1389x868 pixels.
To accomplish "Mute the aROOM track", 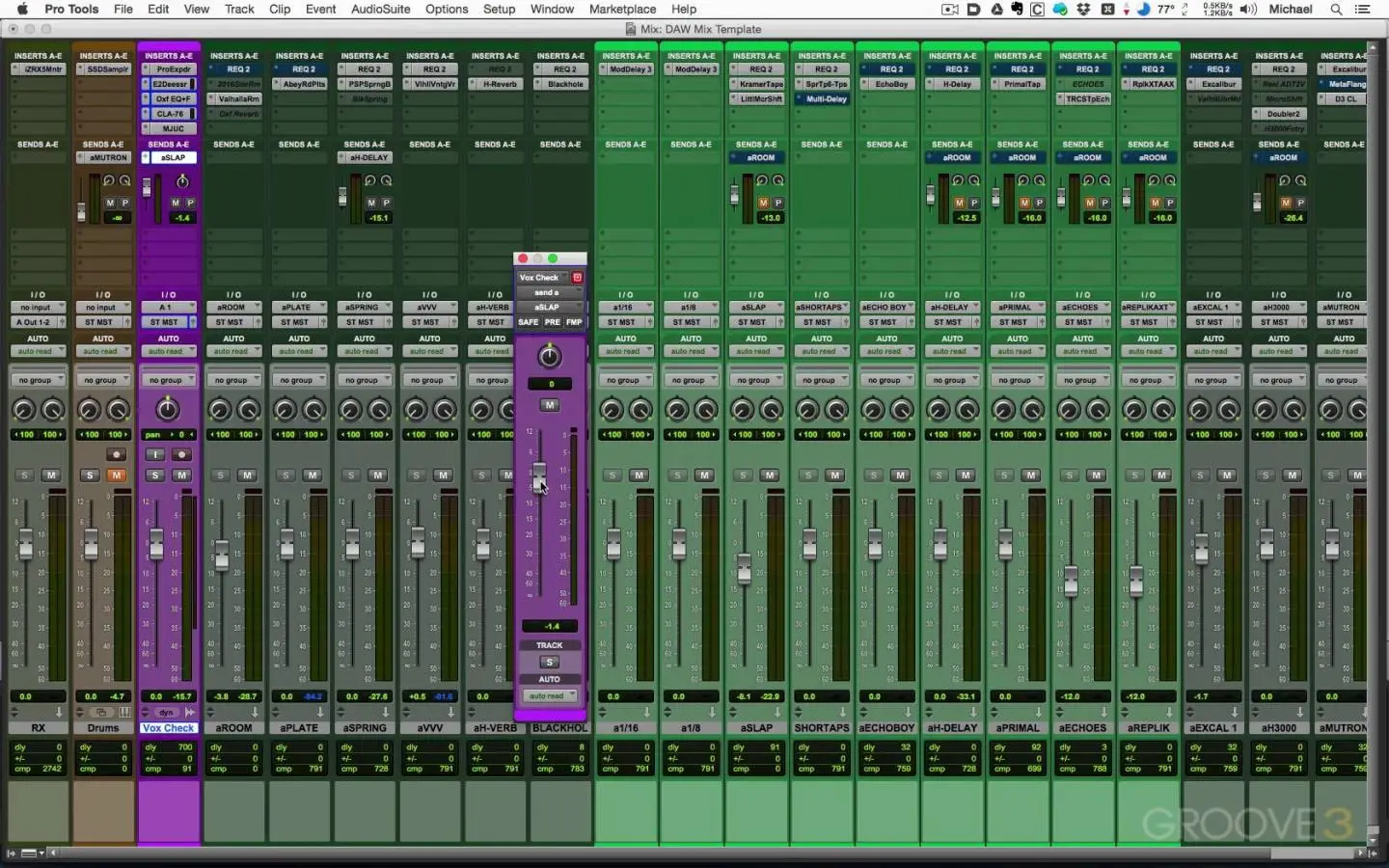I will point(247,475).
